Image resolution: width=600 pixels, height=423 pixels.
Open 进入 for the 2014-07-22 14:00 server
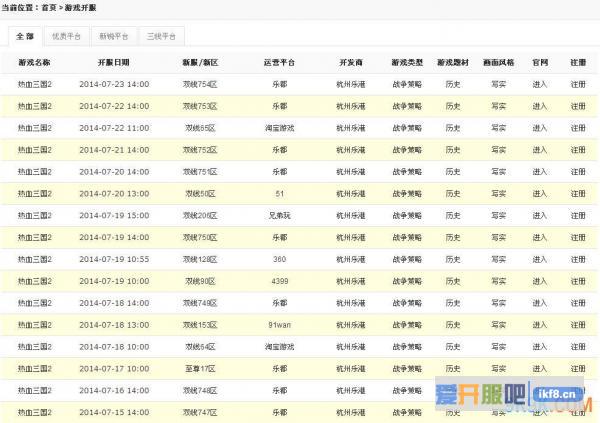coord(540,106)
